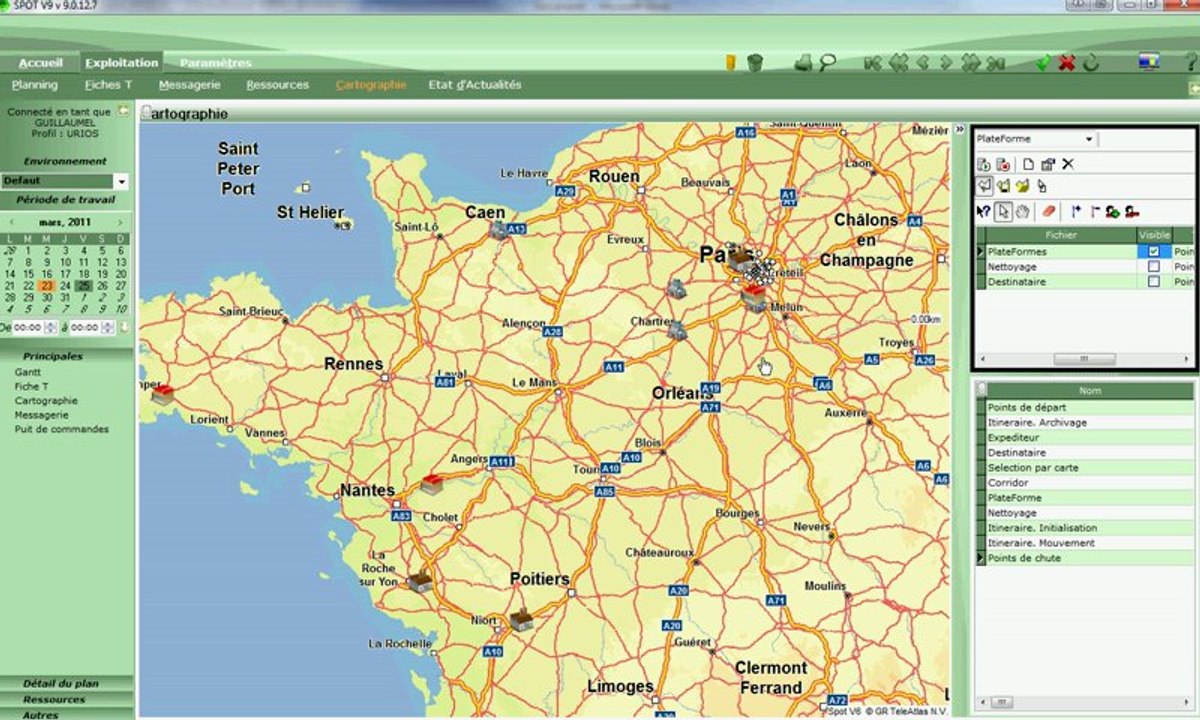Click the flag with plus icon
This screenshot has width=1200, height=720.
(1076, 211)
